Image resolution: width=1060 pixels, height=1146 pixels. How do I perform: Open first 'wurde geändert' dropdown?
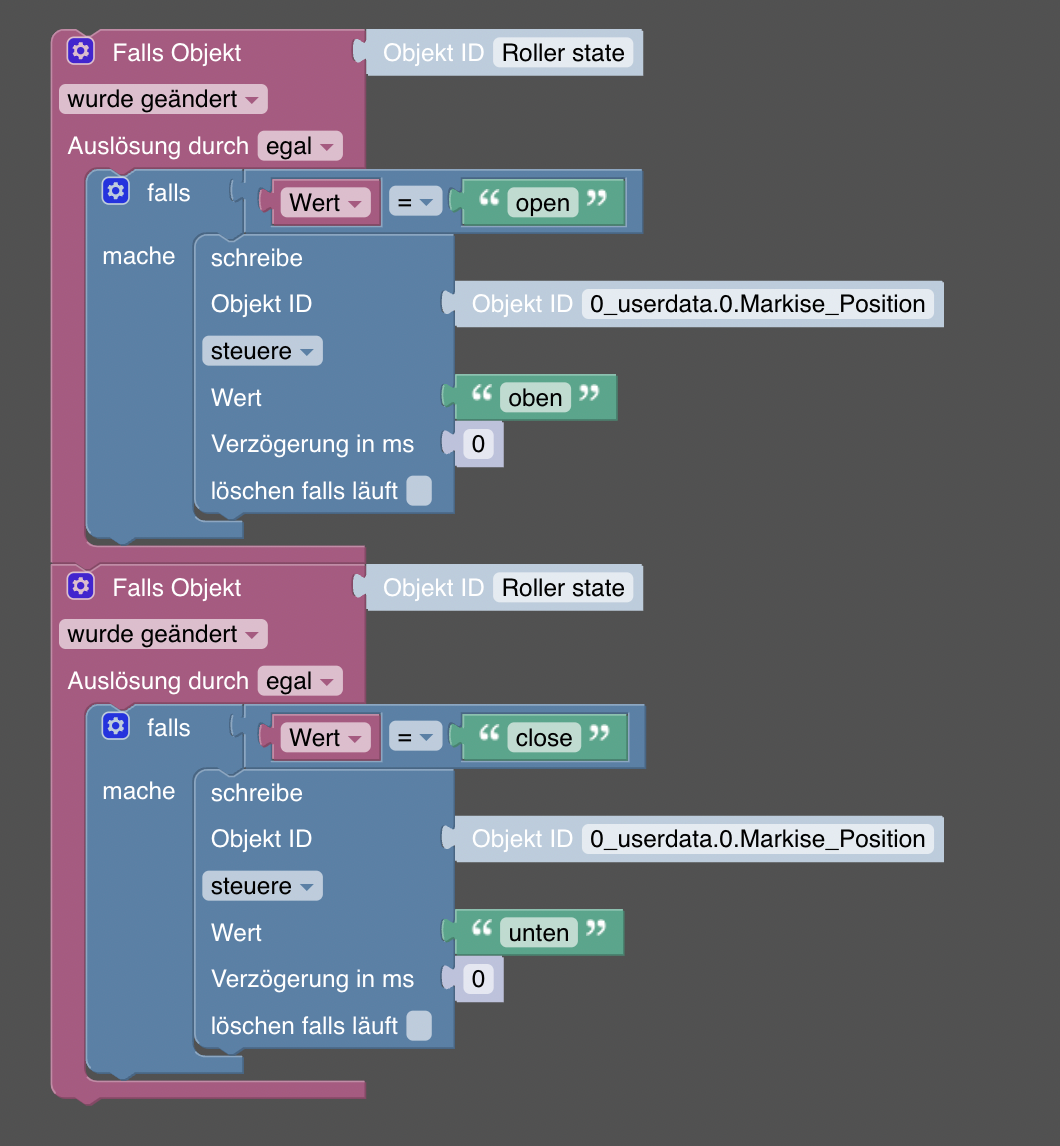tap(163, 99)
